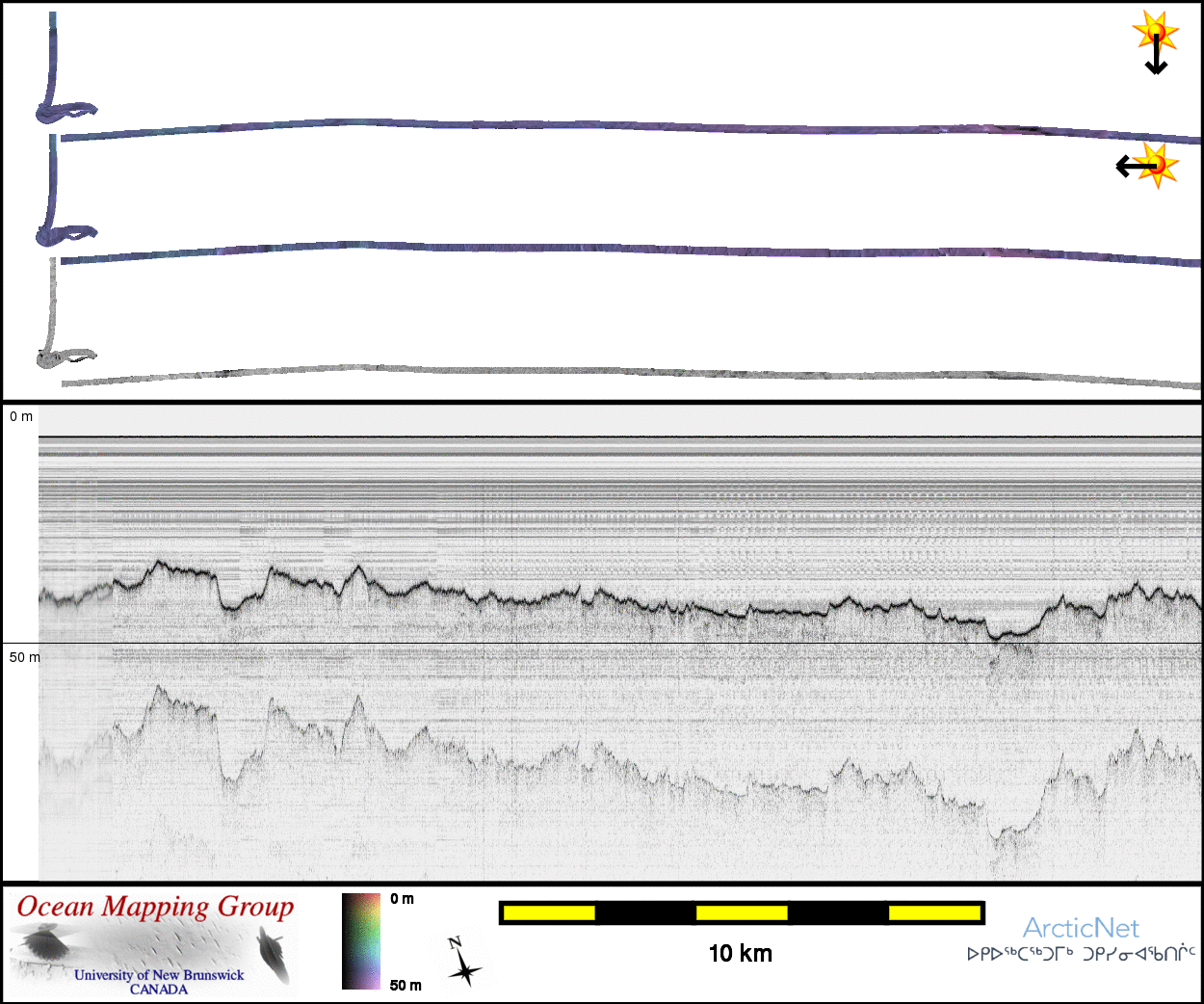This screenshot has height=1004, width=1204.
Task: Click the Inuktitut syllabics text under ArcticNet
Action: pos(1081,955)
